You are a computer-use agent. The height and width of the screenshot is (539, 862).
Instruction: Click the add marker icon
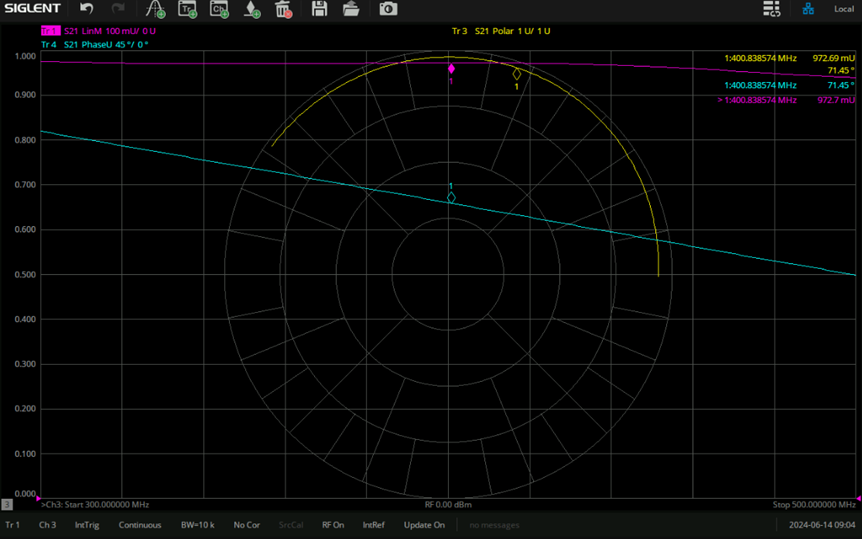point(252,9)
